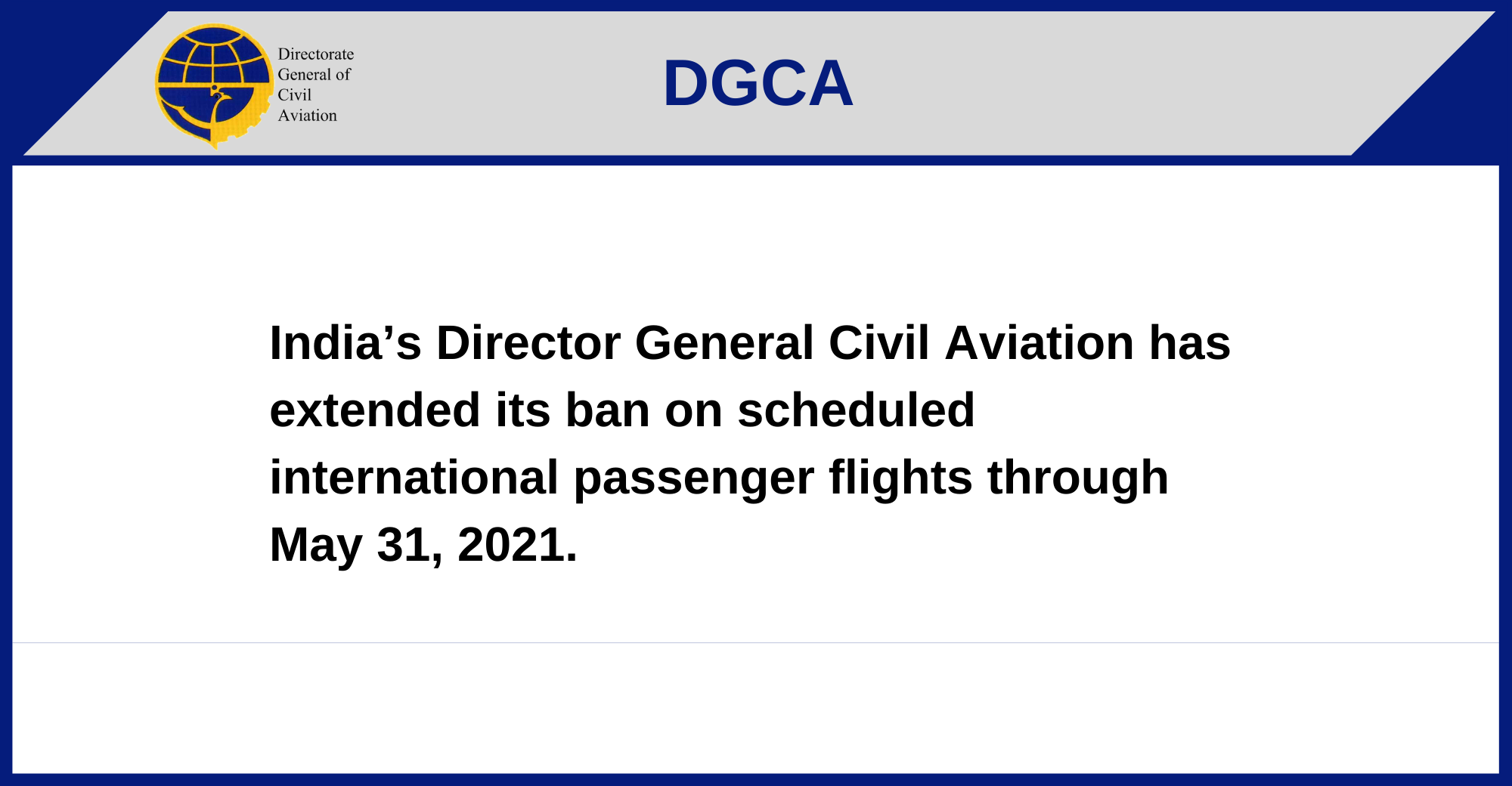Click the word "passenger" in the announcement

693,479
